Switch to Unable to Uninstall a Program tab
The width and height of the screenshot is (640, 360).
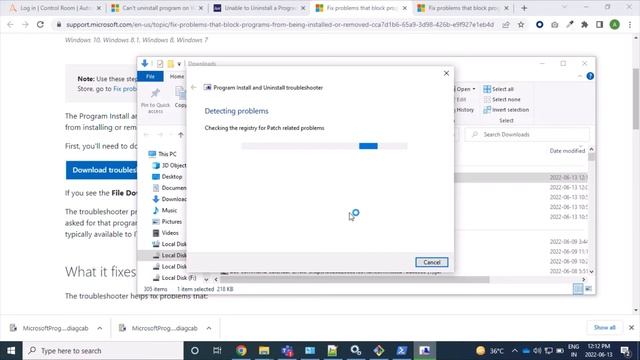click(x=259, y=8)
